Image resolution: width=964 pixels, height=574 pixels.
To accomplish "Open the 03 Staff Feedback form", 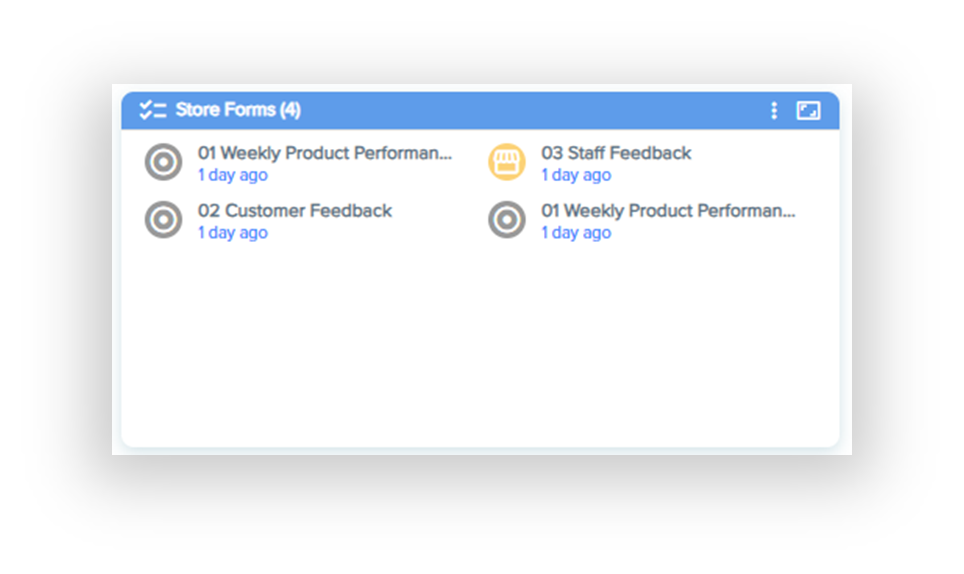I will point(616,153).
